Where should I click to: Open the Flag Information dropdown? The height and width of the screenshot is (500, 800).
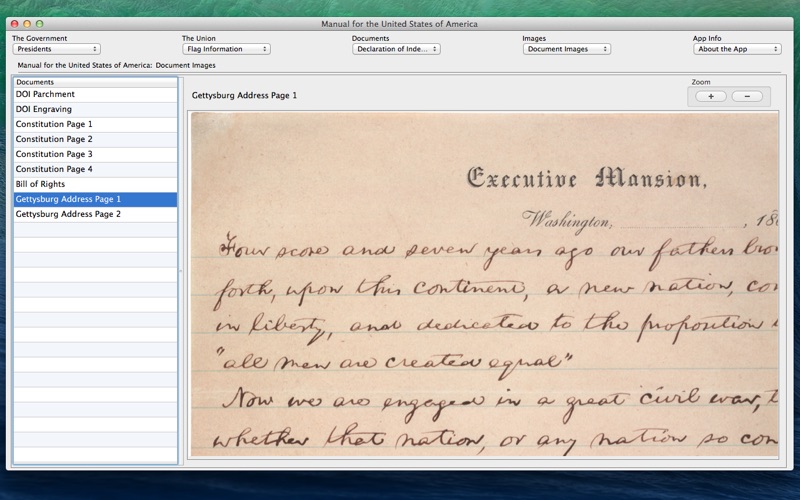(226, 49)
